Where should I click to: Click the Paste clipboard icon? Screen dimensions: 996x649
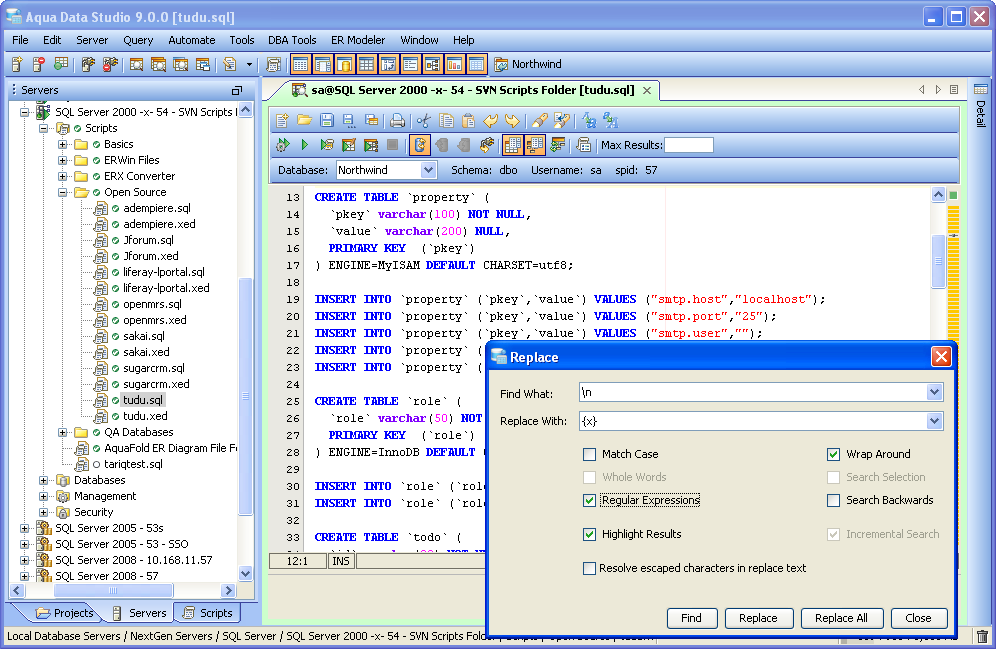(x=468, y=121)
